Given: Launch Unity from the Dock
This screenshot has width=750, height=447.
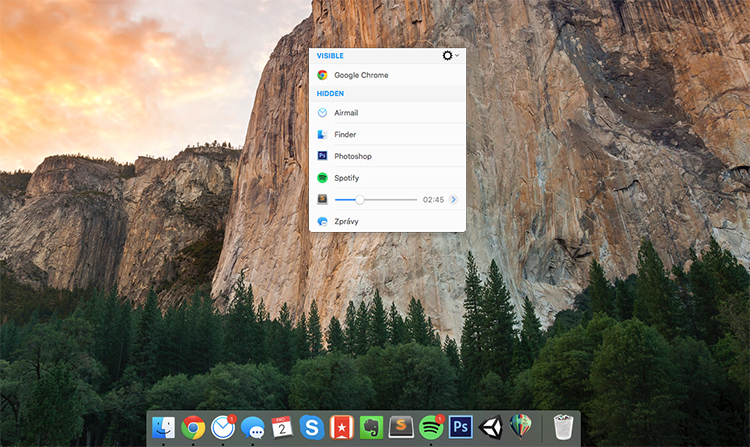Looking at the screenshot, I should point(491,428).
